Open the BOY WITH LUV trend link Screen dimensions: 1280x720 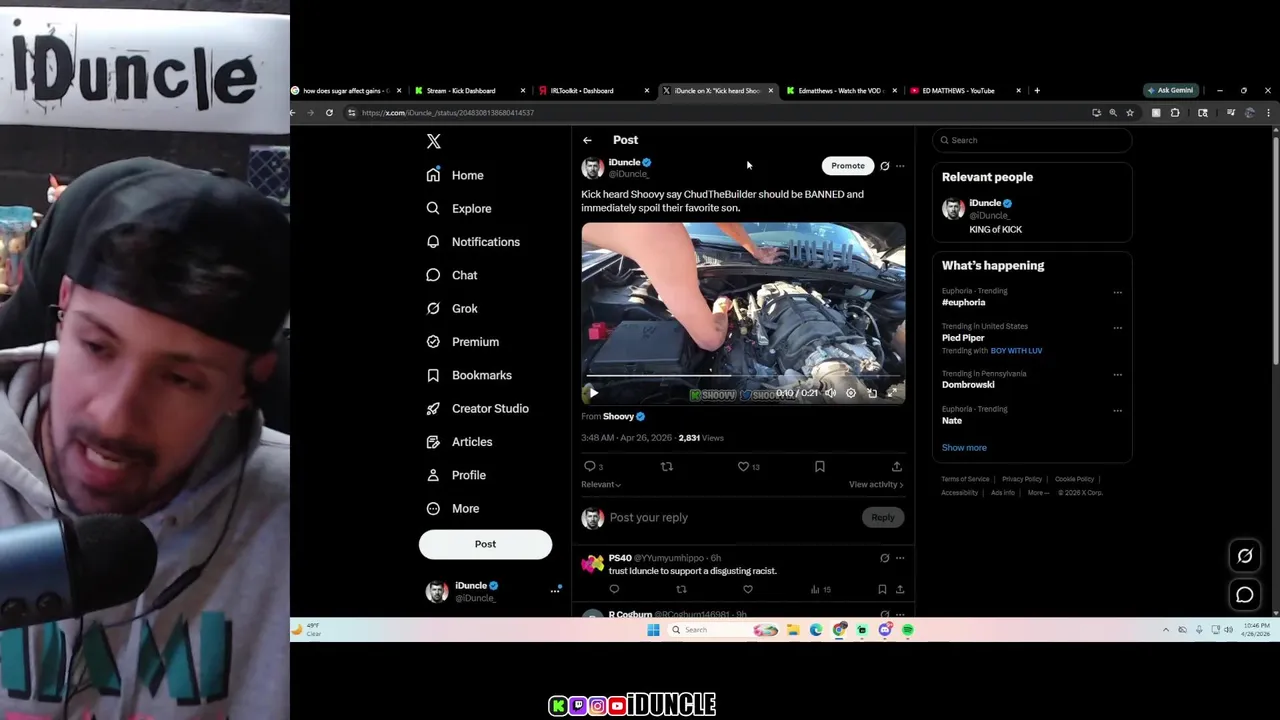point(1016,351)
